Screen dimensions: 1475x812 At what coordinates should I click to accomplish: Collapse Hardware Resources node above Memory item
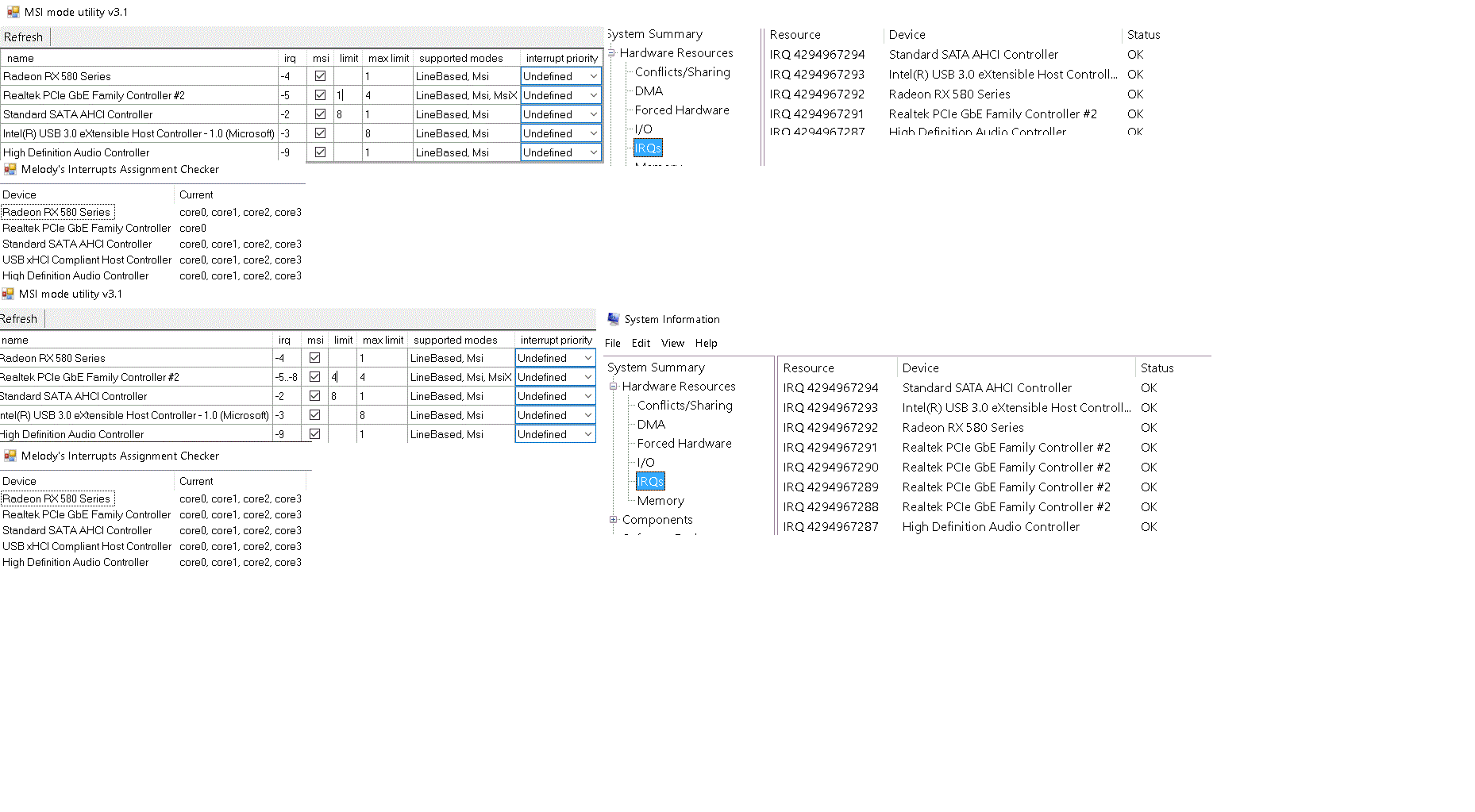point(613,387)
